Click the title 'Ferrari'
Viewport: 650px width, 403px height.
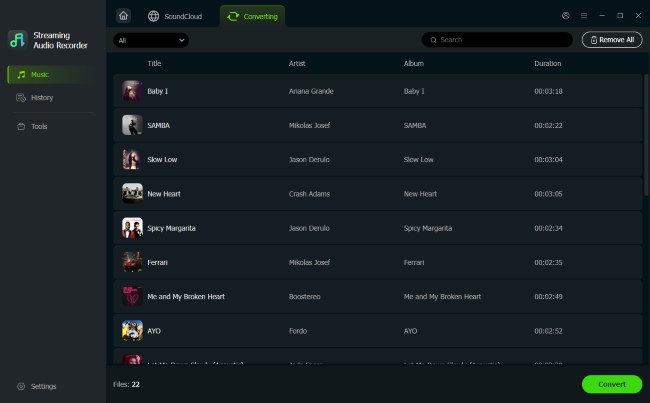[x=158, y=262]
